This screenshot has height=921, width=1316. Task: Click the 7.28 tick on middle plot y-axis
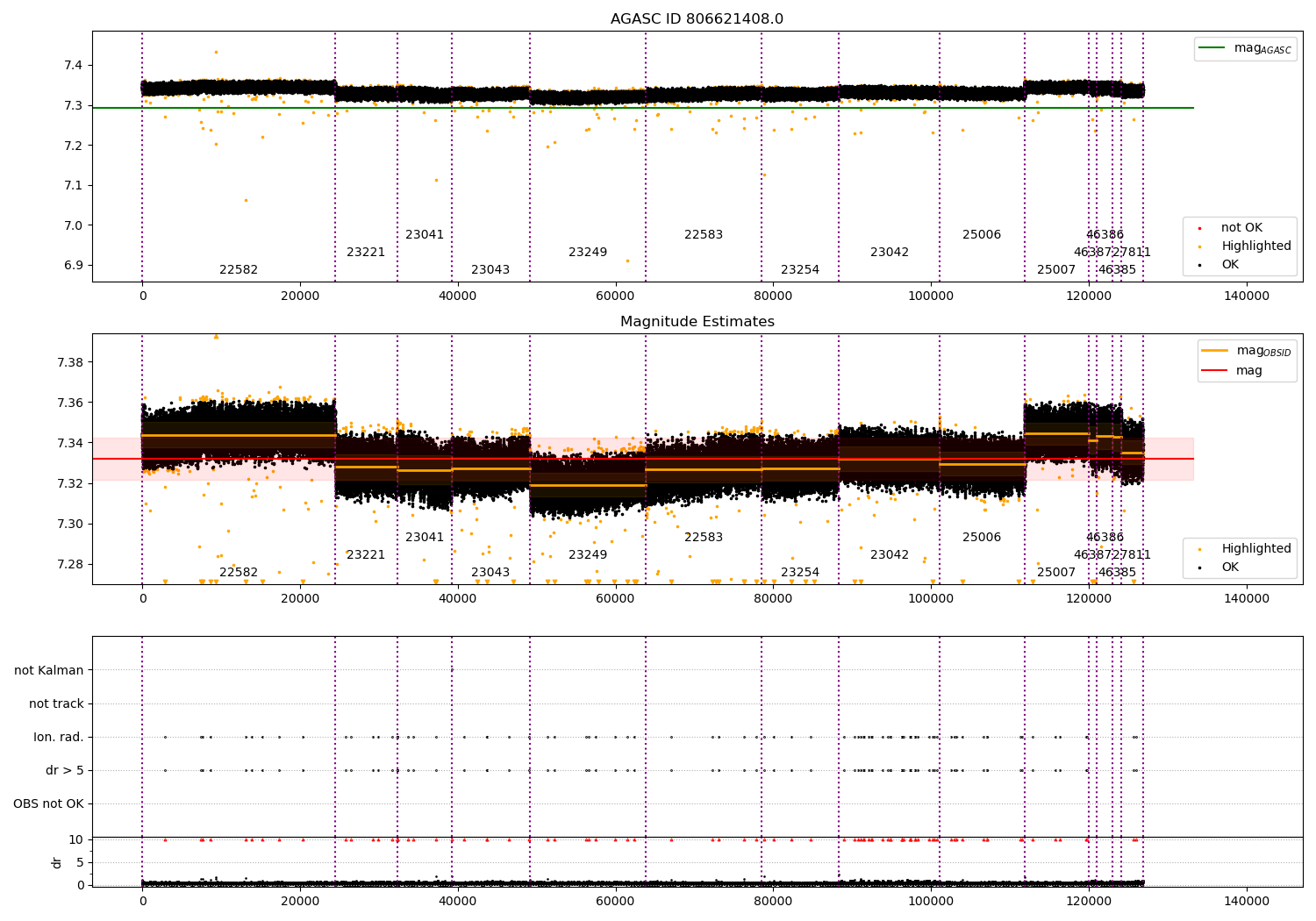coord(70,565)
